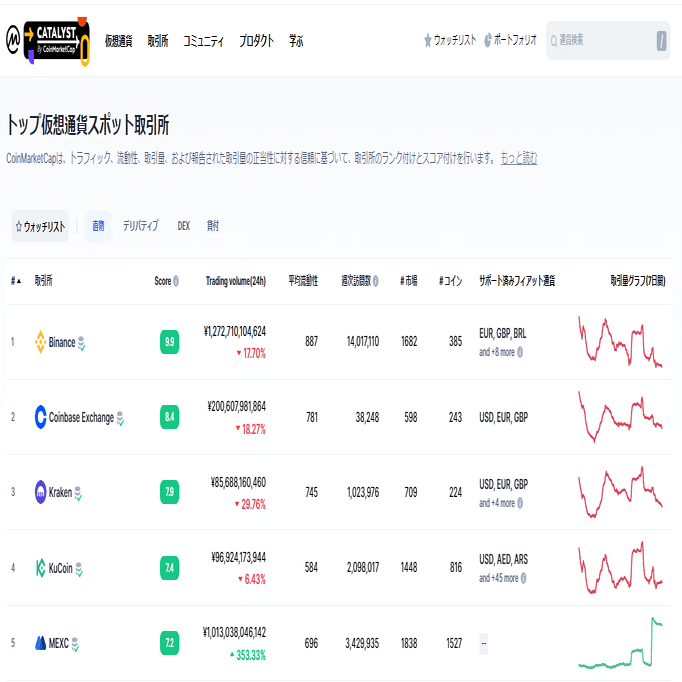This screenshot has width=682, height=682.
Task: Open the 仮想通貨 menu
Action: [x=119, y=41]
